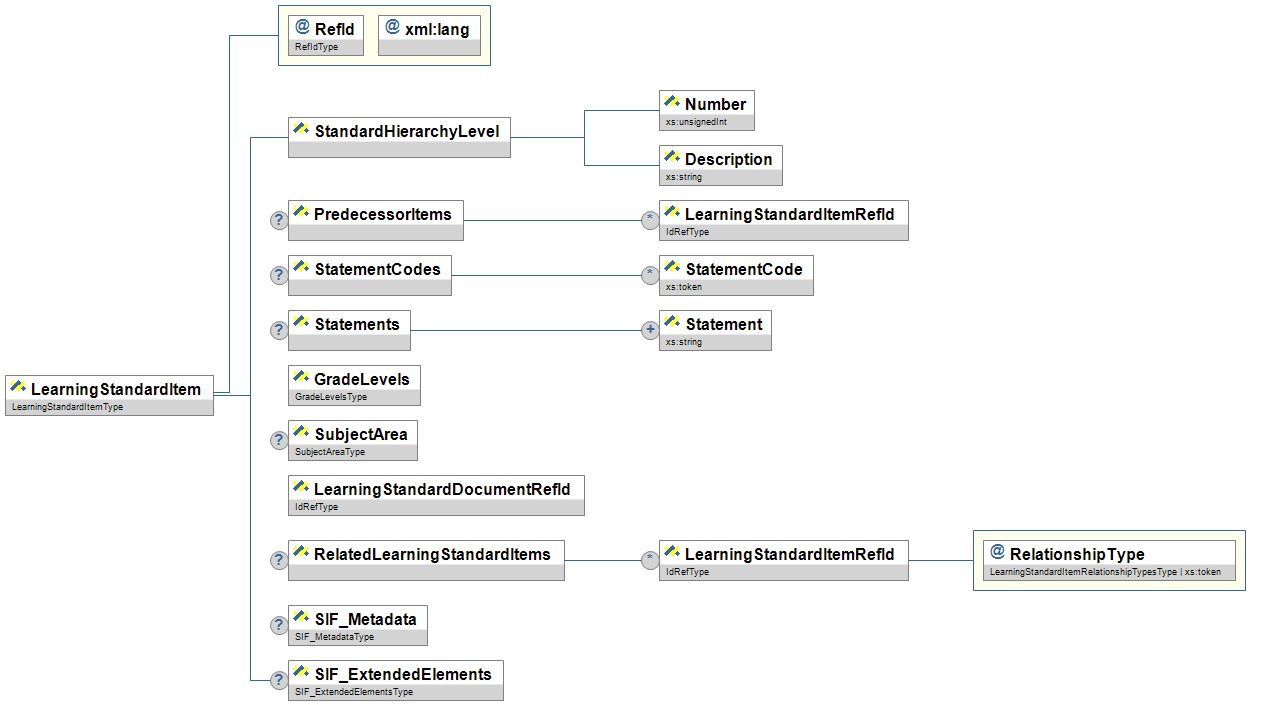Viewport: 1286px width, 705px height.
Task: Select the GradeLevels element box
Action: pos(354,385)
